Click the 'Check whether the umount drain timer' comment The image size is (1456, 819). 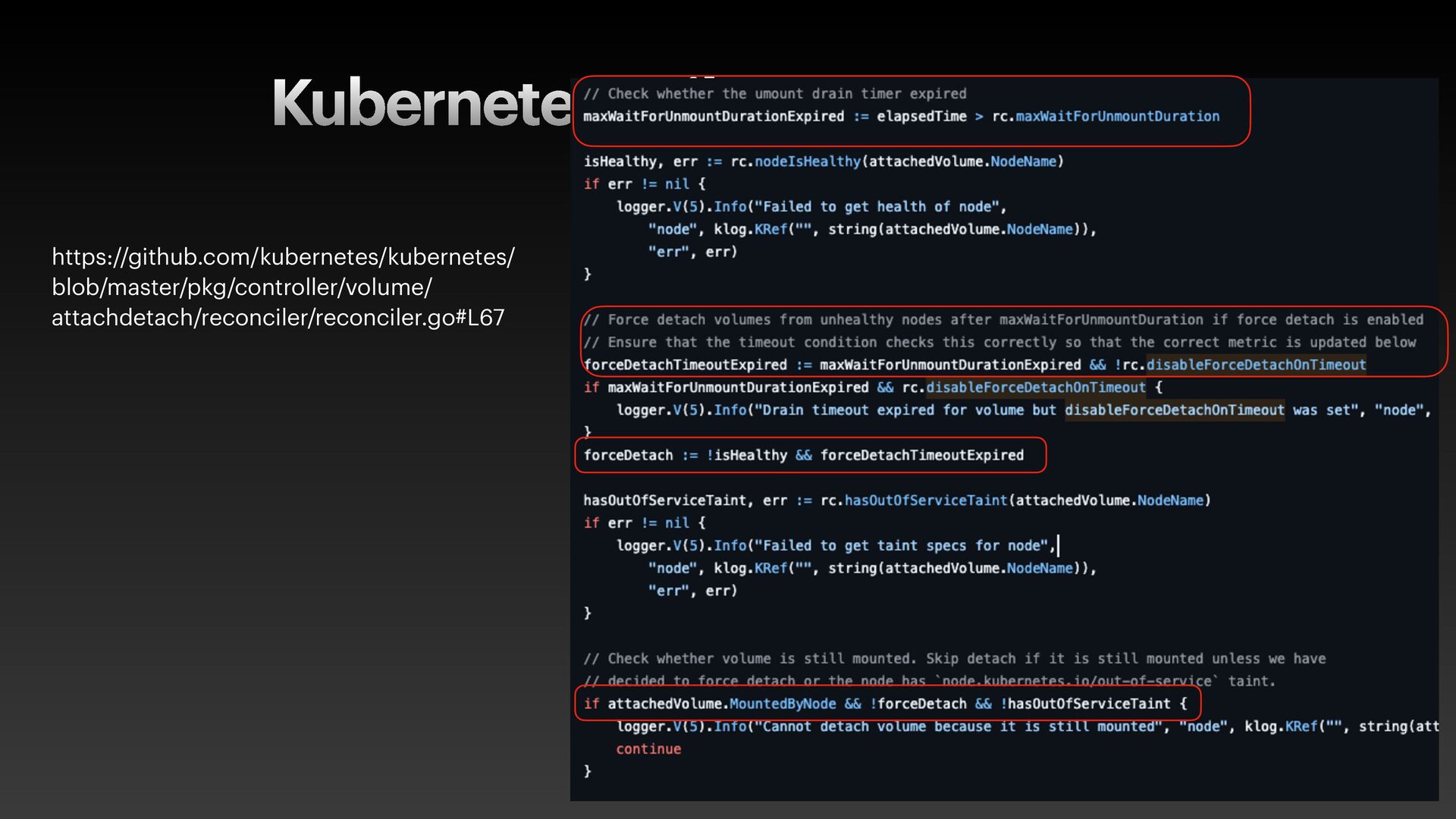[x=774, y=94]
